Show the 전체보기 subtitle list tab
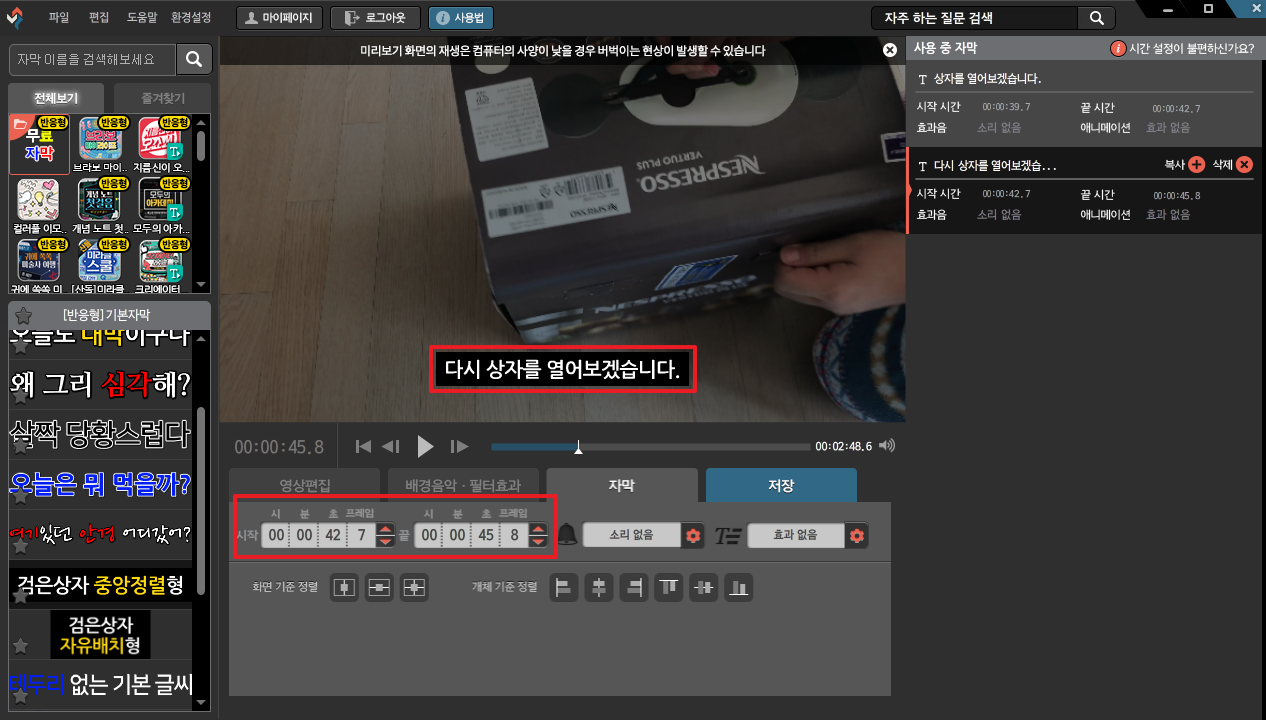The height and width of the screenshot is (720, 1266). pyautogui.click(x=55, y=98)
